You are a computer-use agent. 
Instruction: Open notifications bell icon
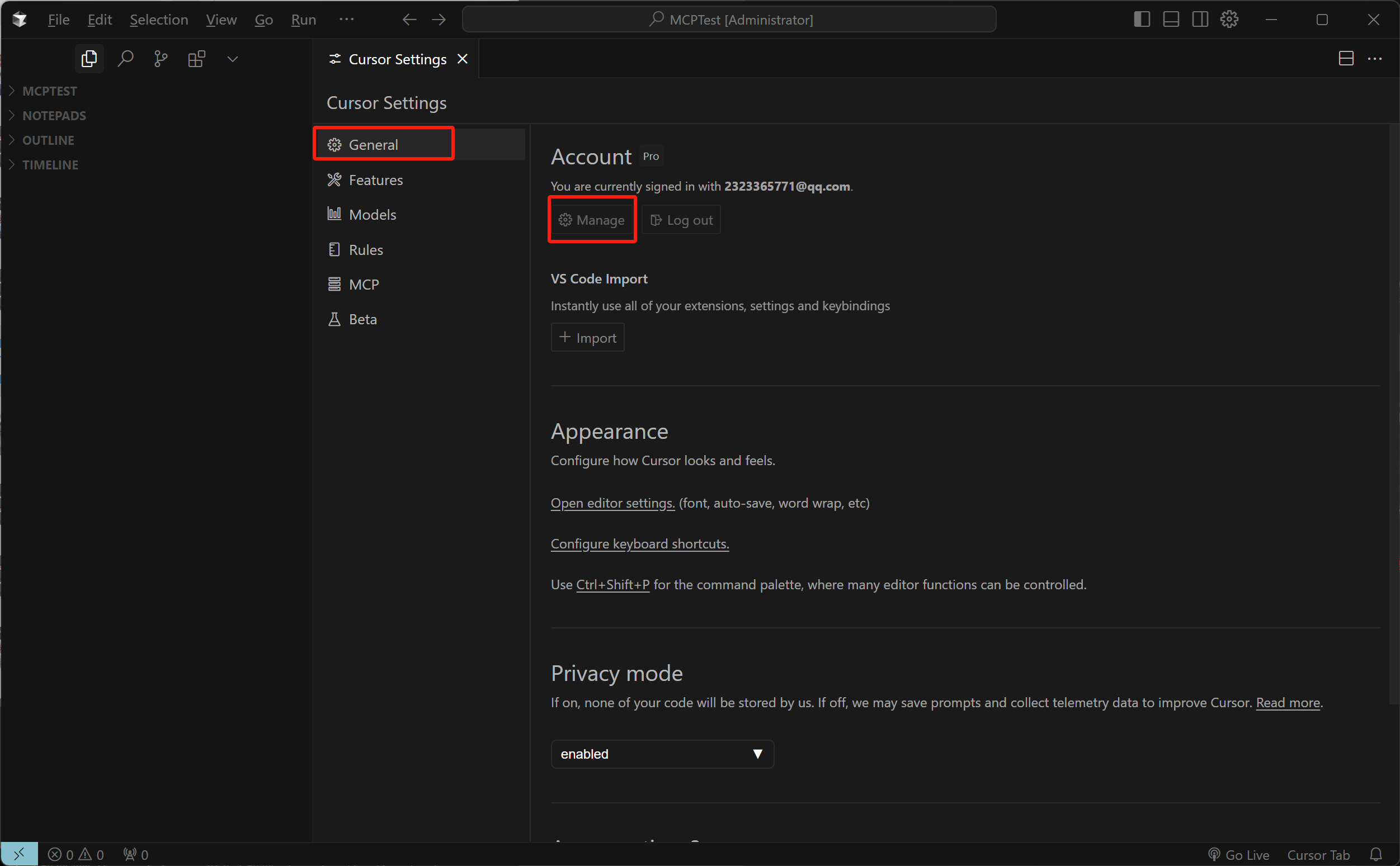point(1376,855)
